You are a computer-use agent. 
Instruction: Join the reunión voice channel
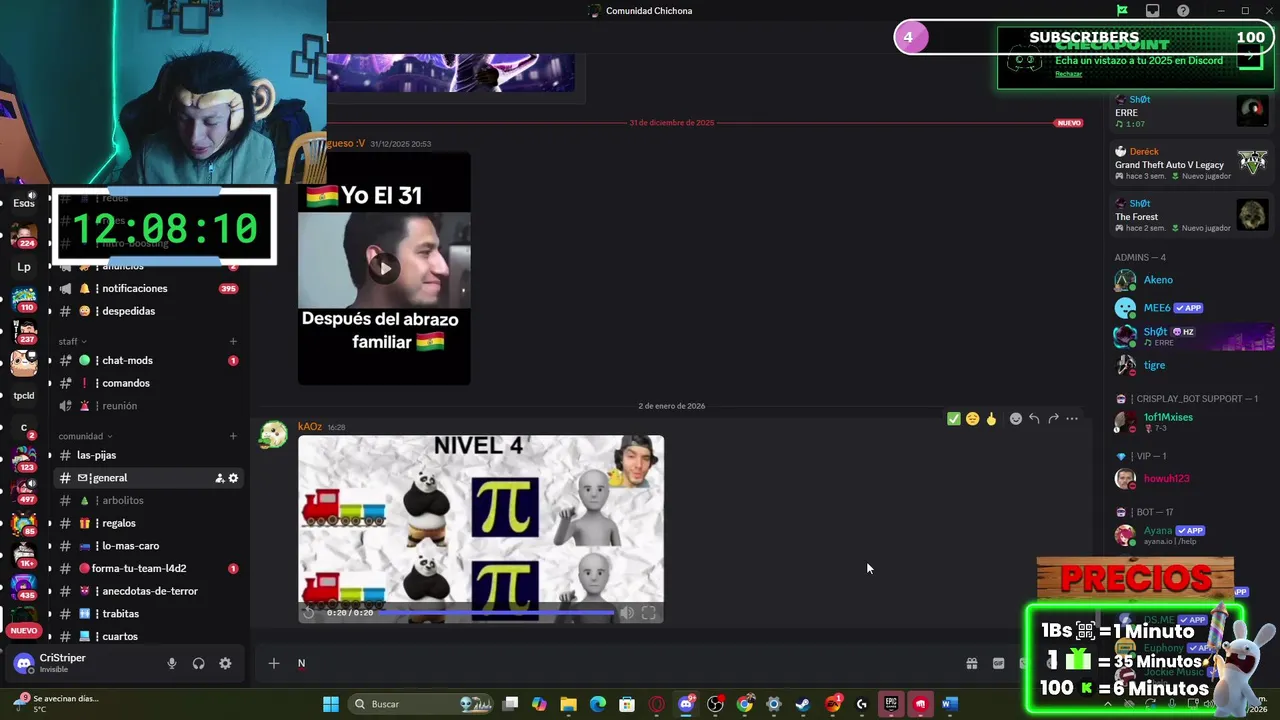(x=148, y=406)
